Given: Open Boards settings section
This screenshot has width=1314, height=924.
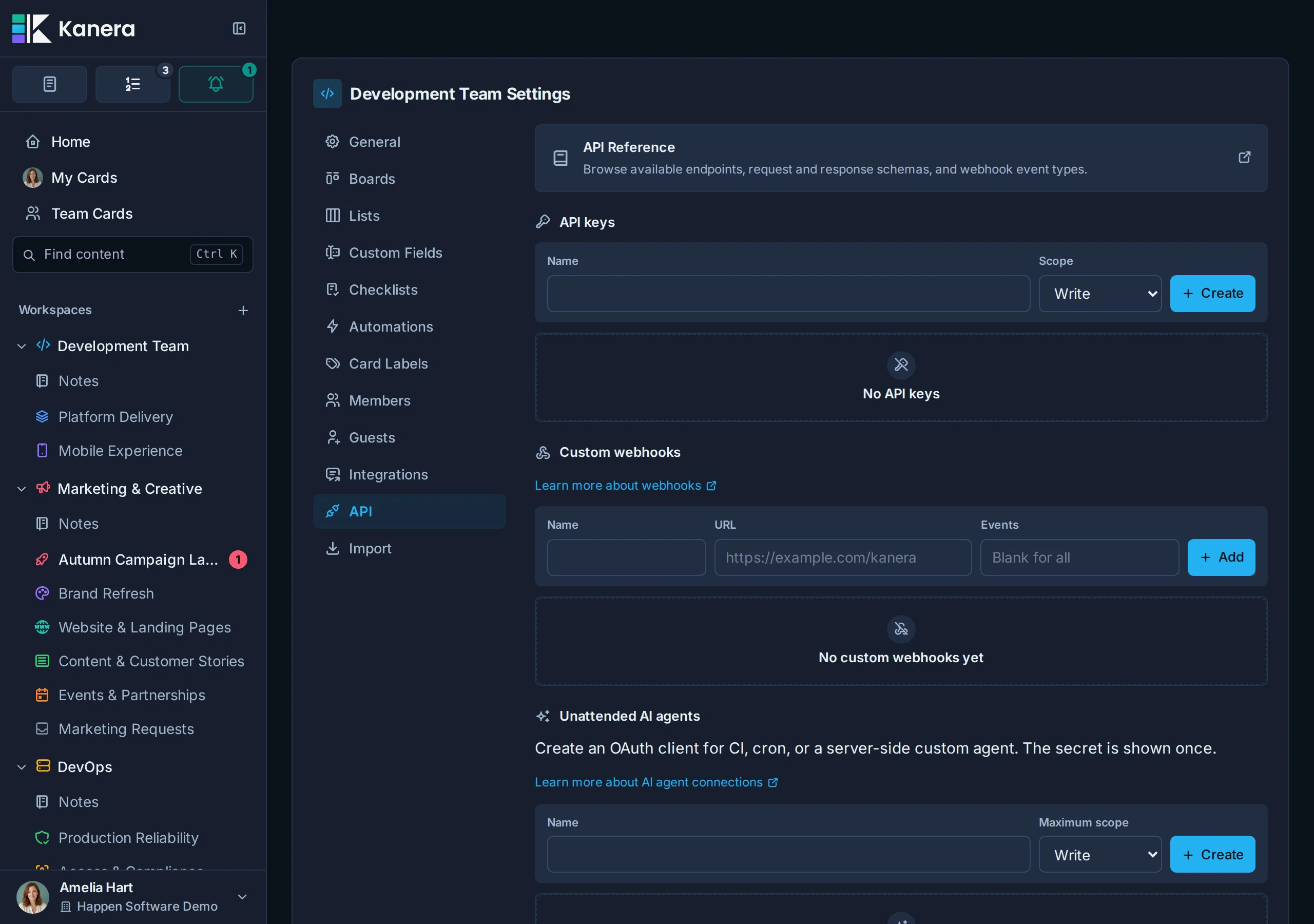Looking at the screenshot, I should point(409,179).
